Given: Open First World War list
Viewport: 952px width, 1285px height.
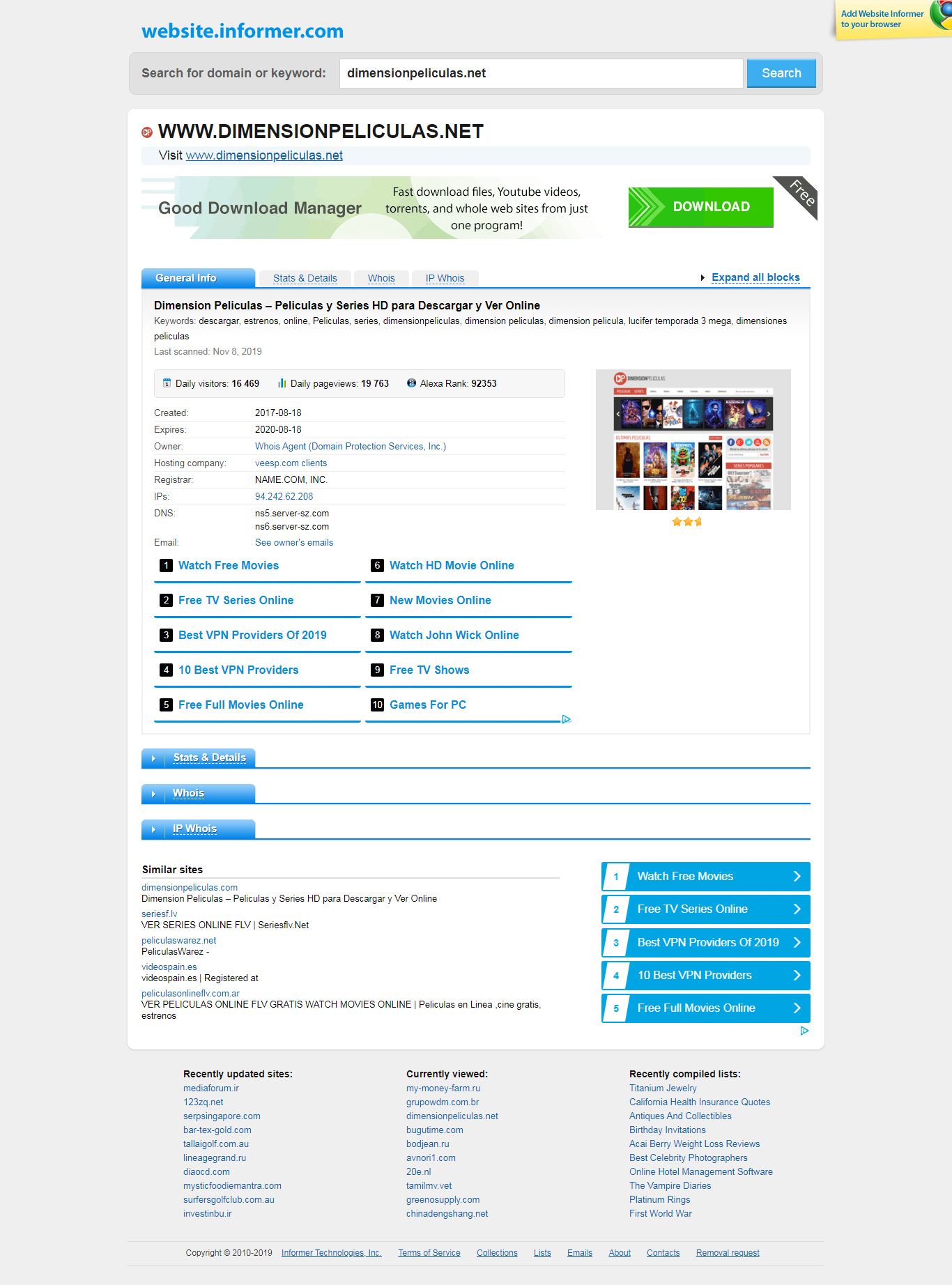Looking at the screenshot, I should pyautogui.click(x=661, y=1214).
